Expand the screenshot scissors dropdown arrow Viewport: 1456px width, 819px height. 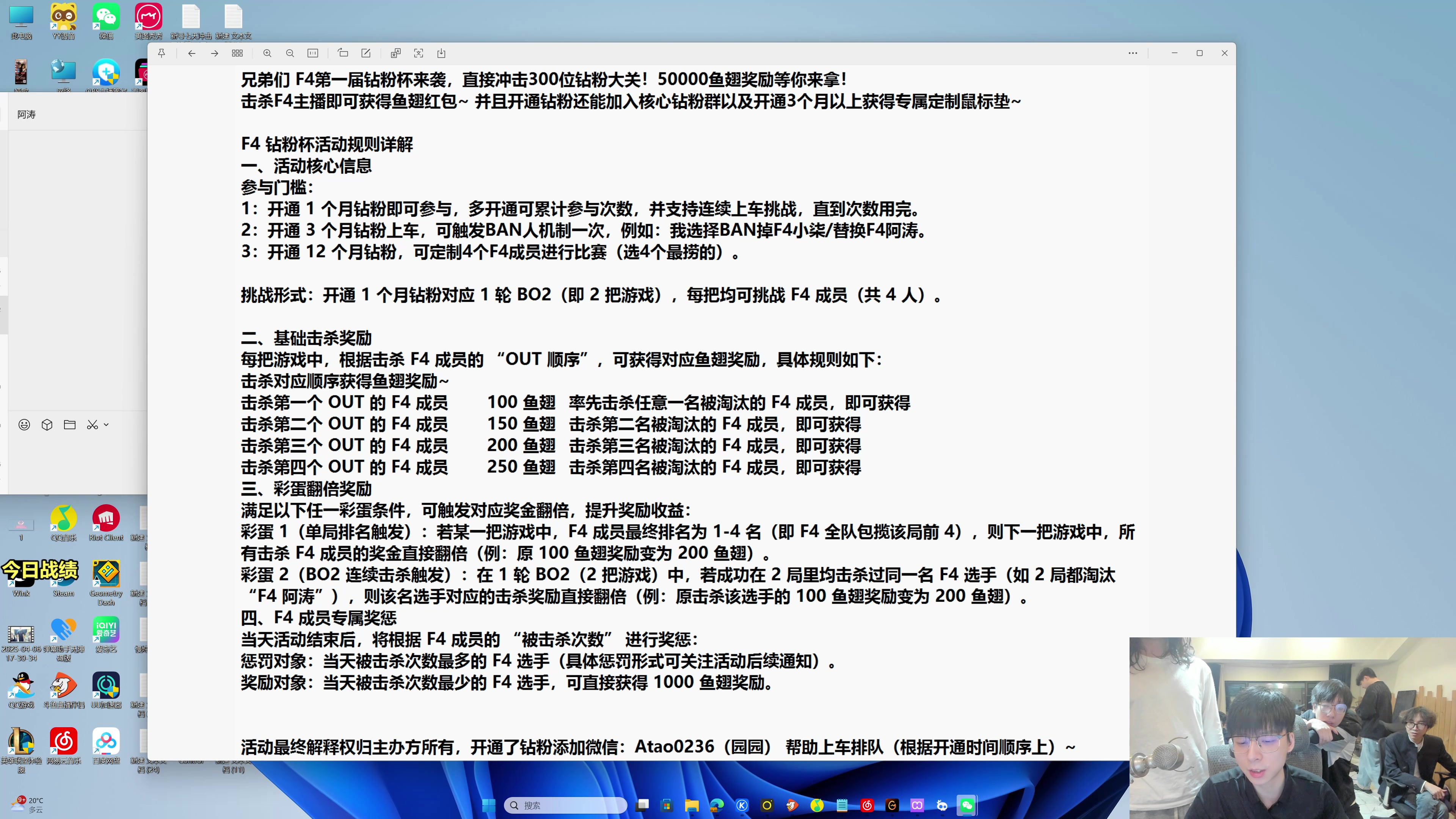[106, 425]
